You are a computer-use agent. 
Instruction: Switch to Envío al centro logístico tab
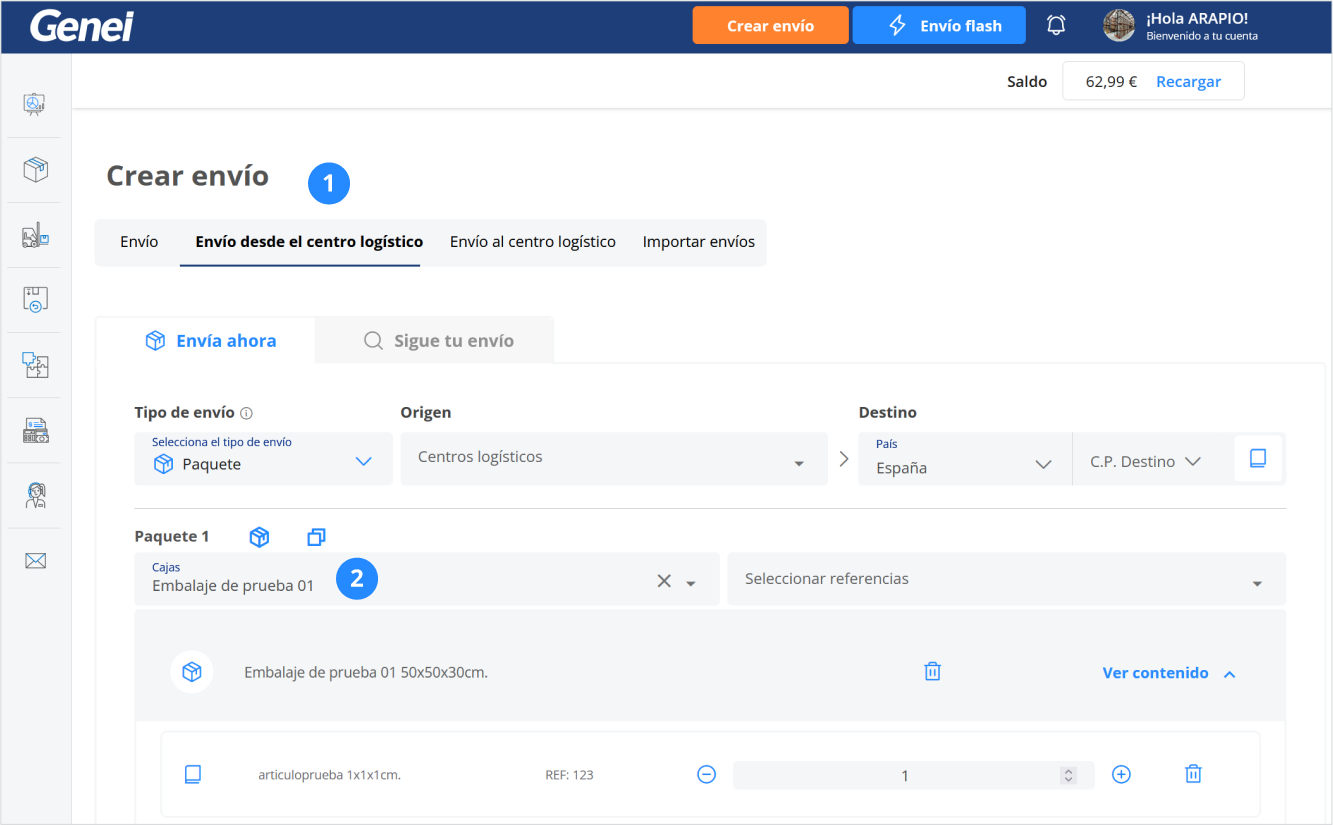coord(532,242)
